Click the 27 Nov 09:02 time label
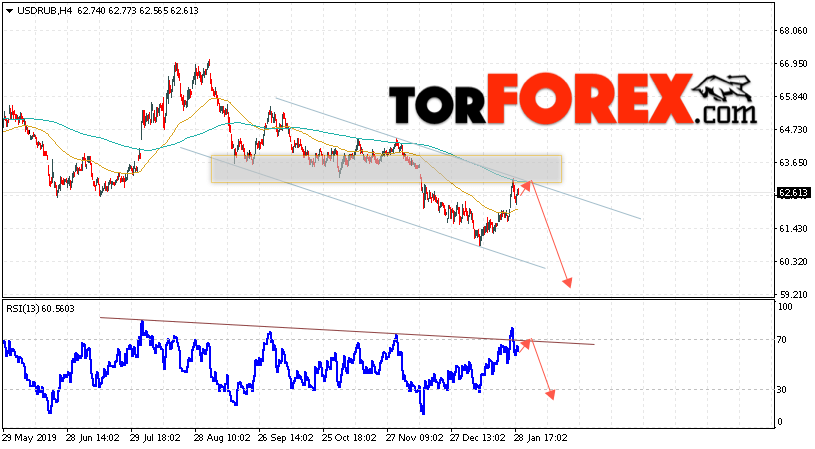This screenshot has height=449, width=815. 413,438
